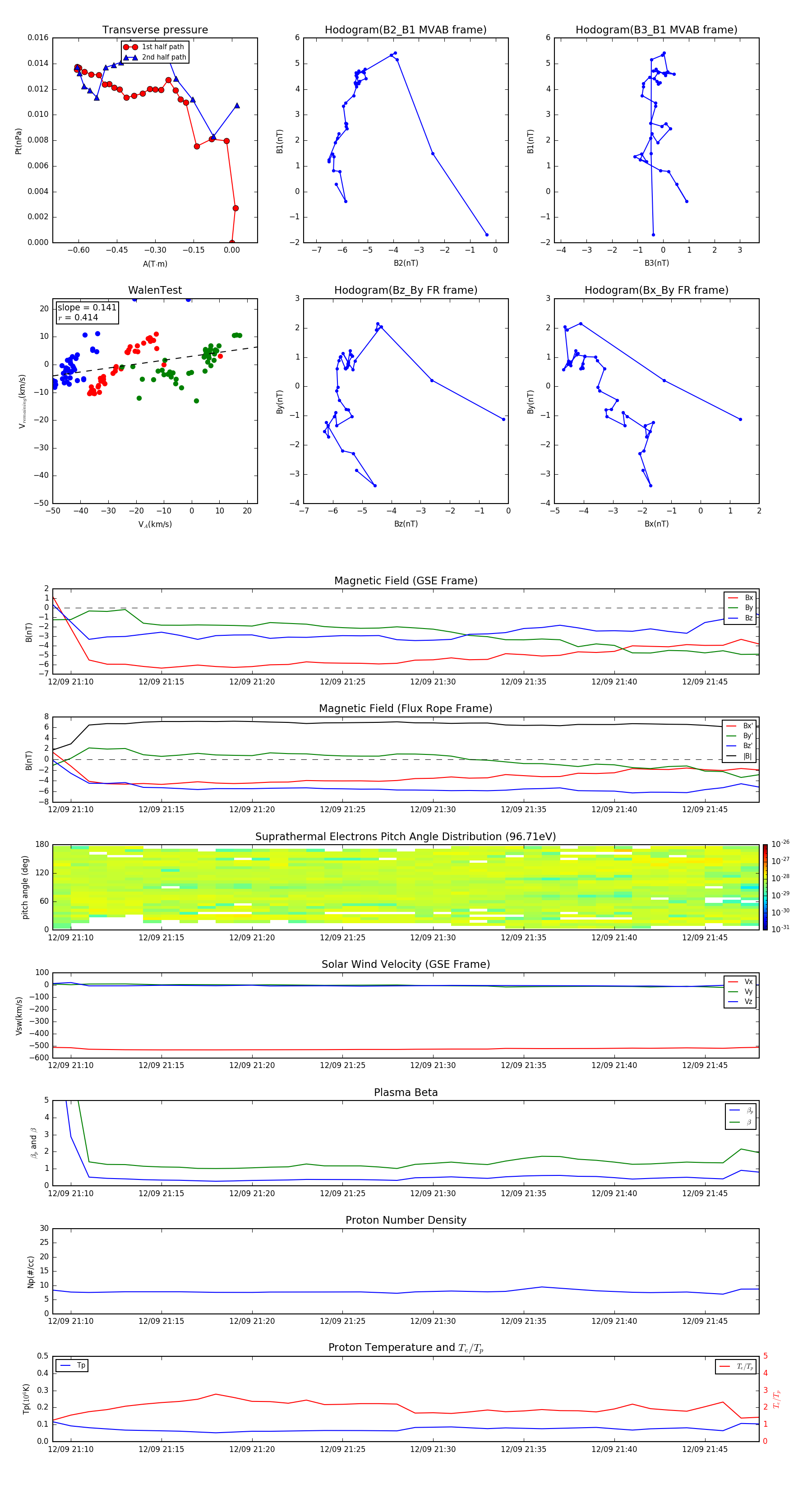Click the pitch angle heatmap
812x1489 pixels.
(x=406, y=887)
